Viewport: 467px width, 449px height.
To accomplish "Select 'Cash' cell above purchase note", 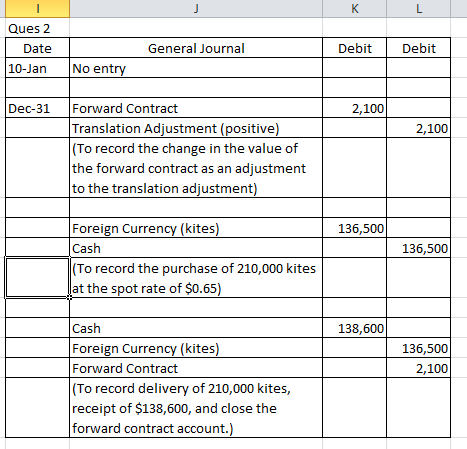I will click(196, 248).
